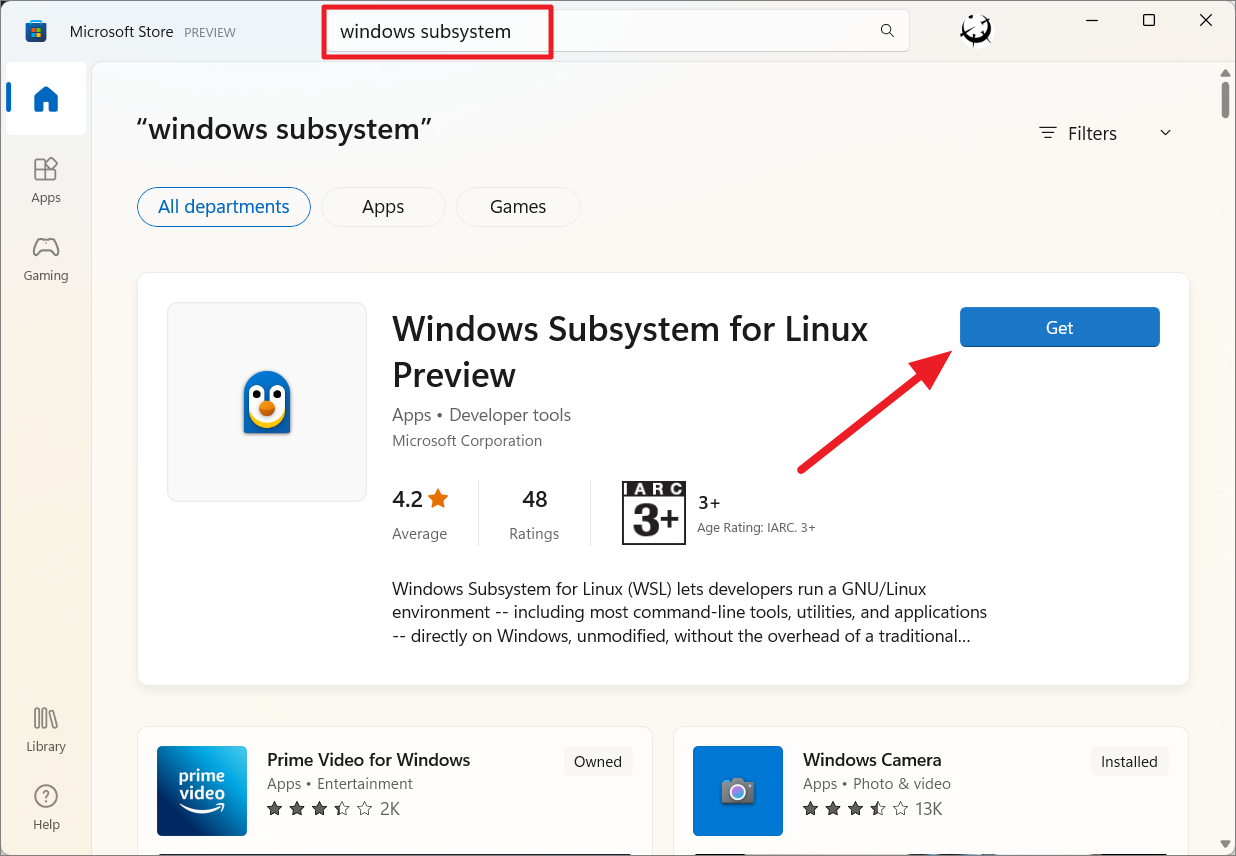Select the Home icon in sidebar
This screenshot has height=856, width=1236.
(x=45, y=97)
